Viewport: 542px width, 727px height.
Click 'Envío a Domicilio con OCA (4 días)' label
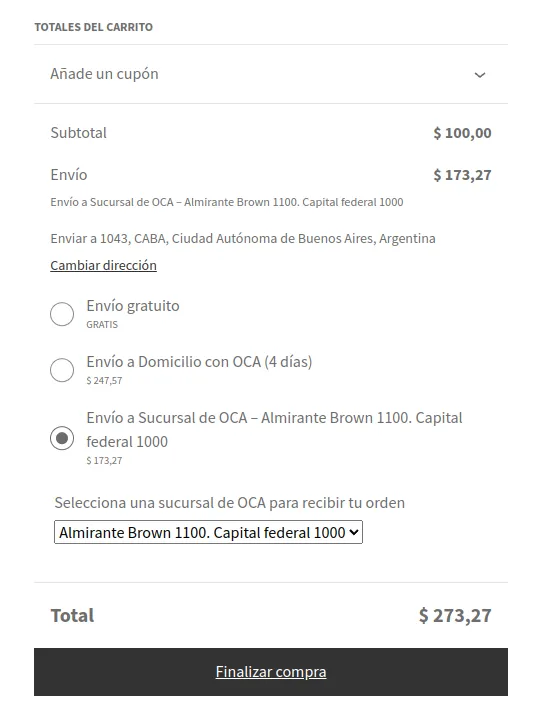pyautogui.click(x=199, y=362)
